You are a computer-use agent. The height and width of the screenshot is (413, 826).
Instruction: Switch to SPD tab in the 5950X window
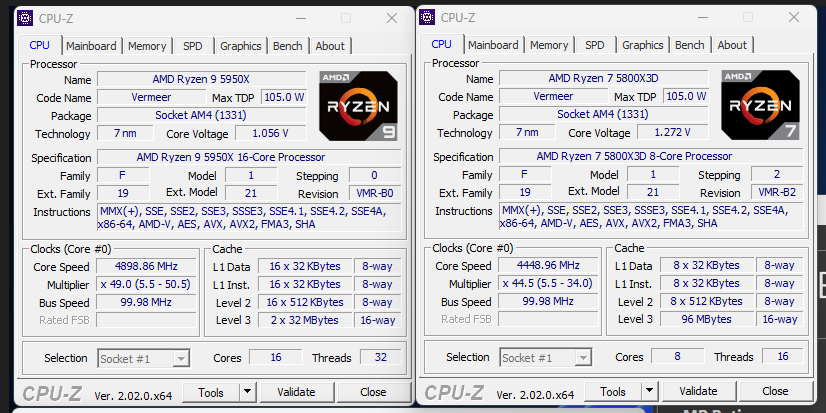[193, 46]
